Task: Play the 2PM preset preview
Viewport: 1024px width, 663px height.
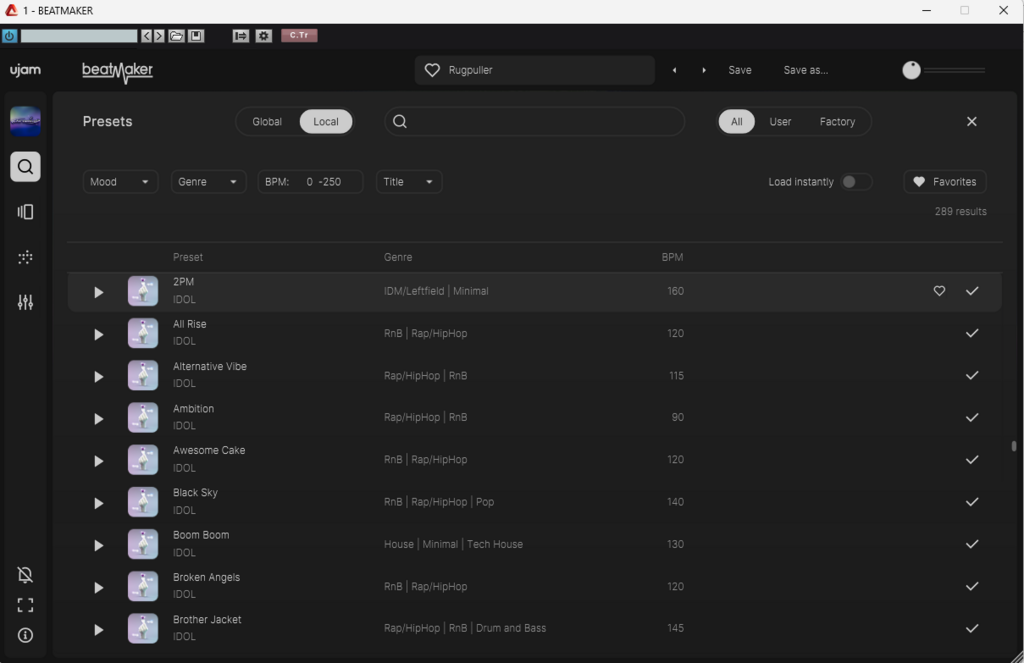Action: coord(99,292)
